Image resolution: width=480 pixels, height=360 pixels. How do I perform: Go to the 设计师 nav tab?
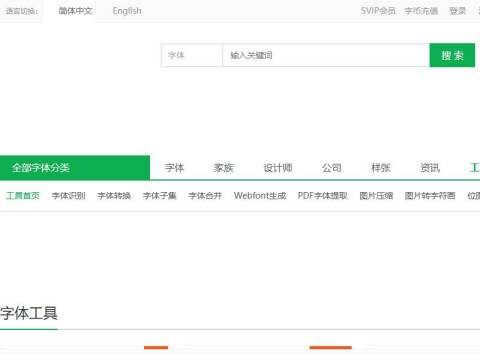pyautogui.click(x=278, y=168)
